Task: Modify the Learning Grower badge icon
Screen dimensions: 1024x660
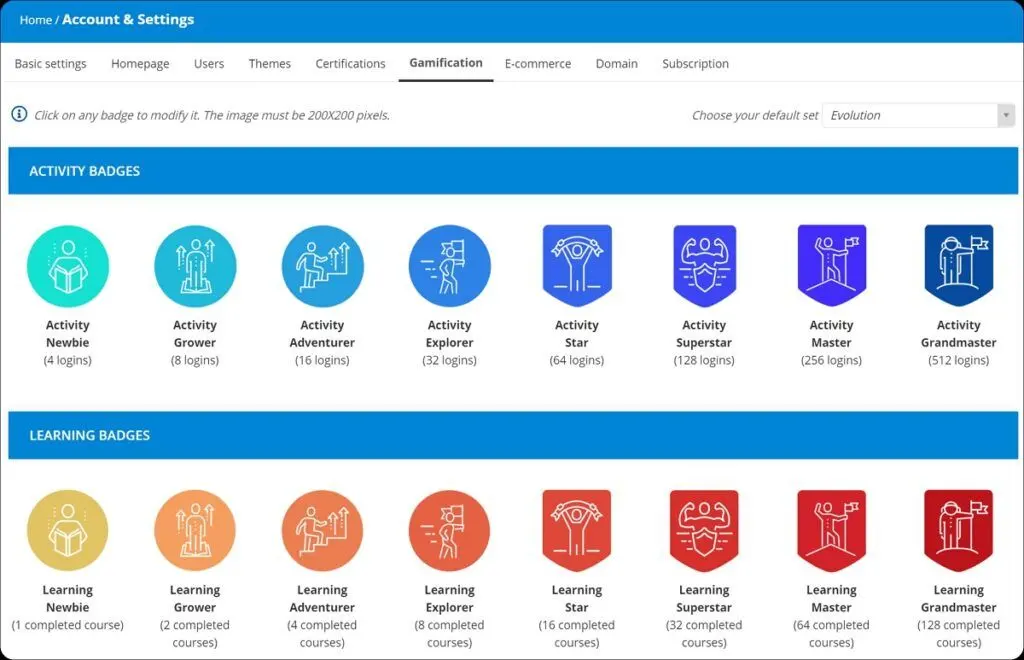Action: (195, 531)
